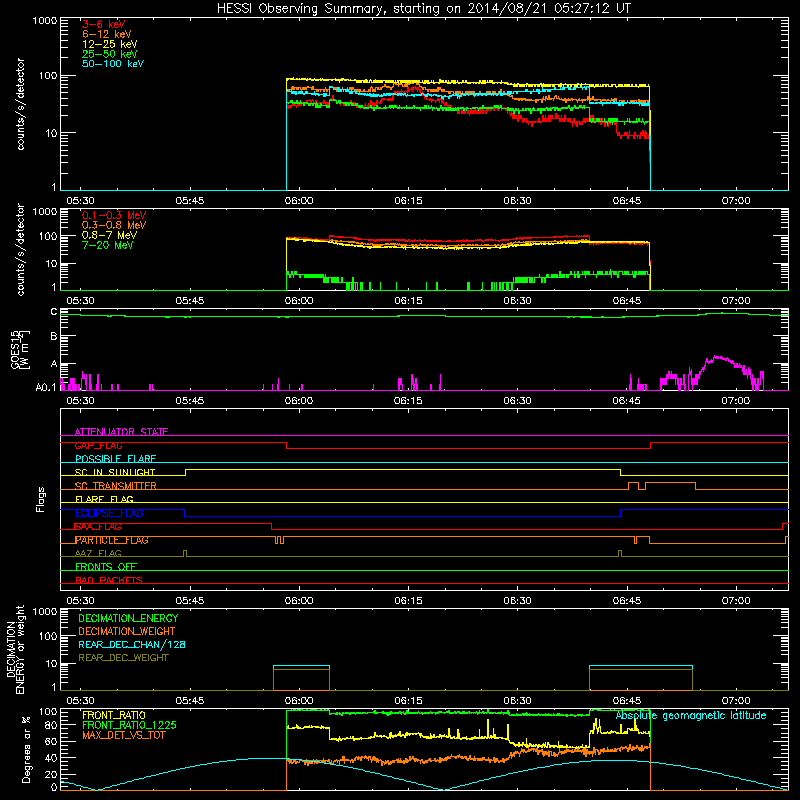Click the REAR_DEC_WEIGHT legend entry
Image resolution: width=800 pixels, height=800 pixels.
(x=123, y=658)
